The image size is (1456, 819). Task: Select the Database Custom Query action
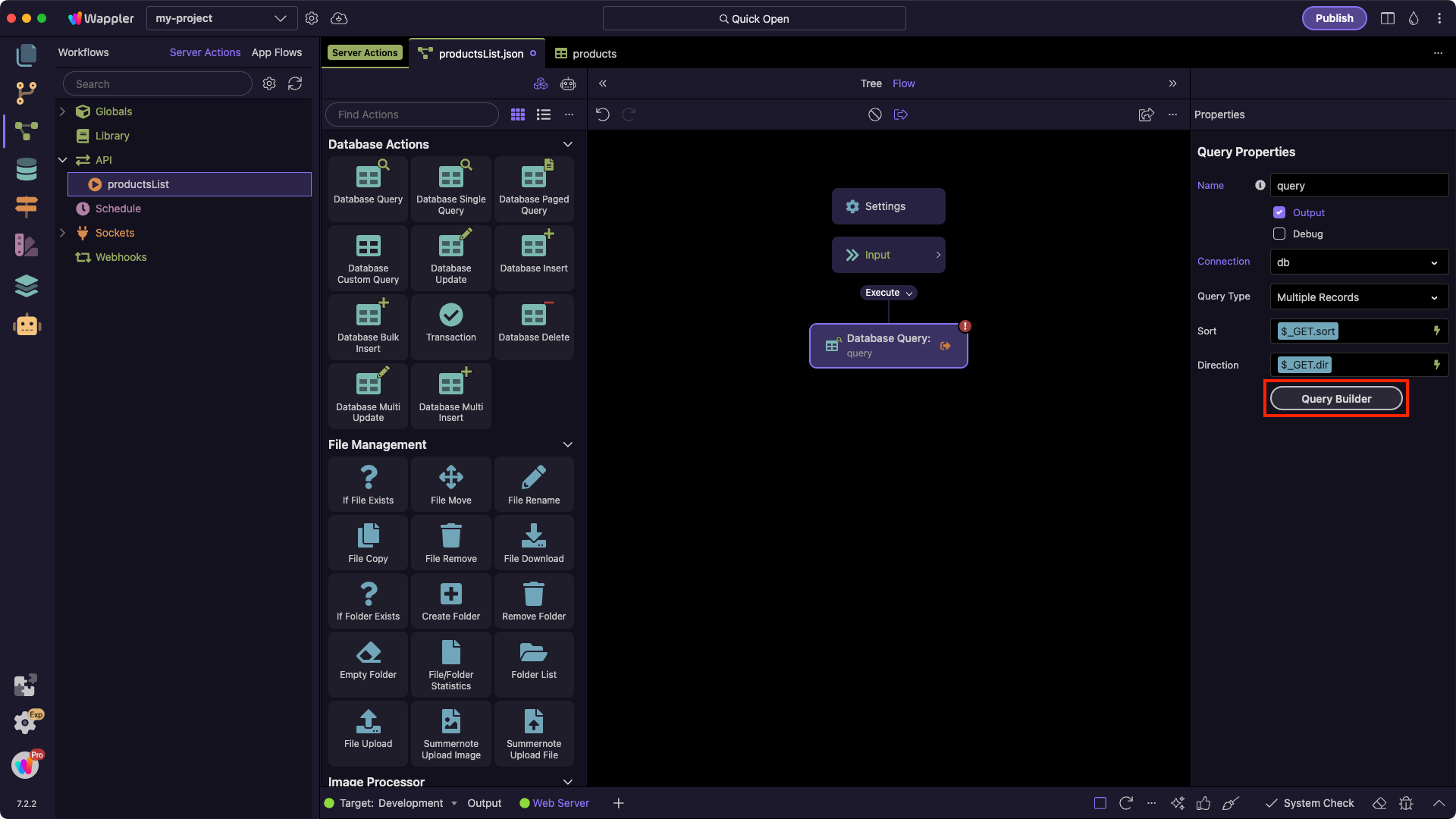(x=368, y=258)
